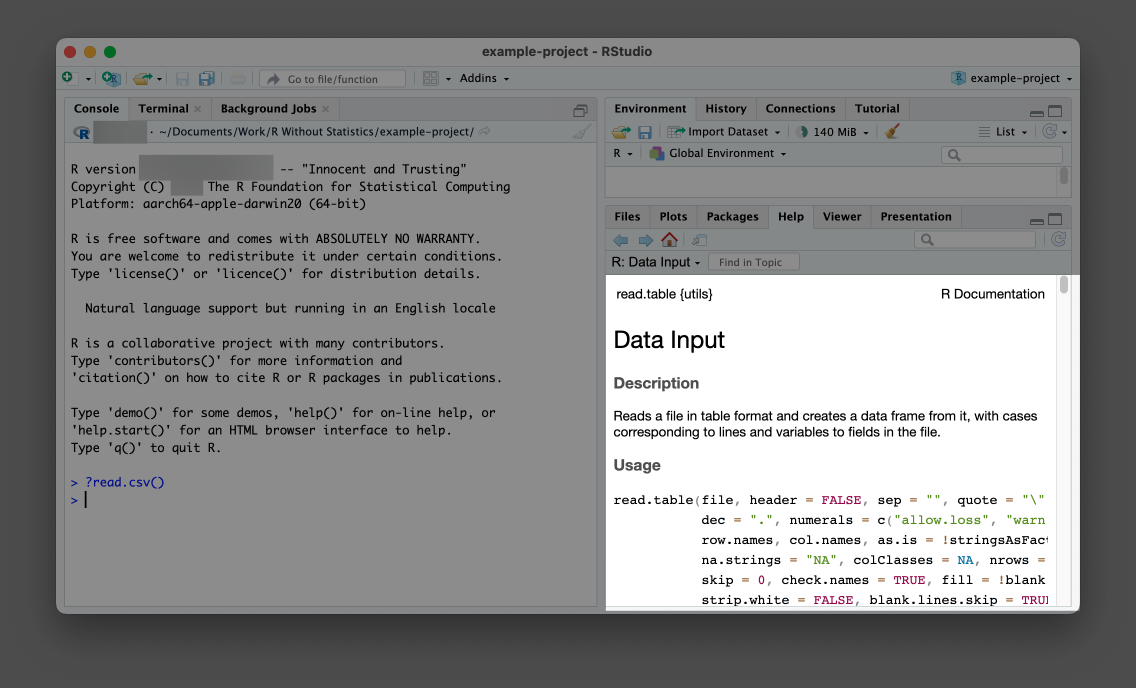
Task: Click the Help home icon
Action: pos(667,239)
